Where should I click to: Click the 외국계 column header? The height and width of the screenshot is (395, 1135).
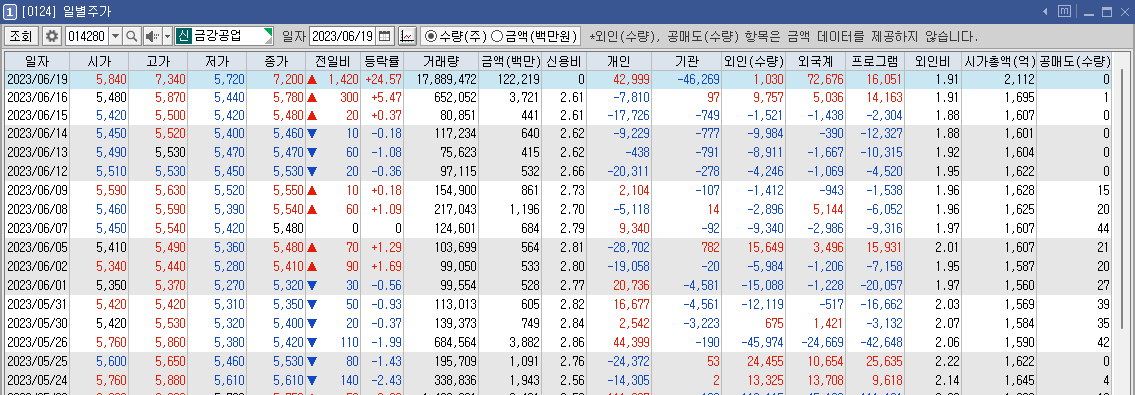(815, 61)
